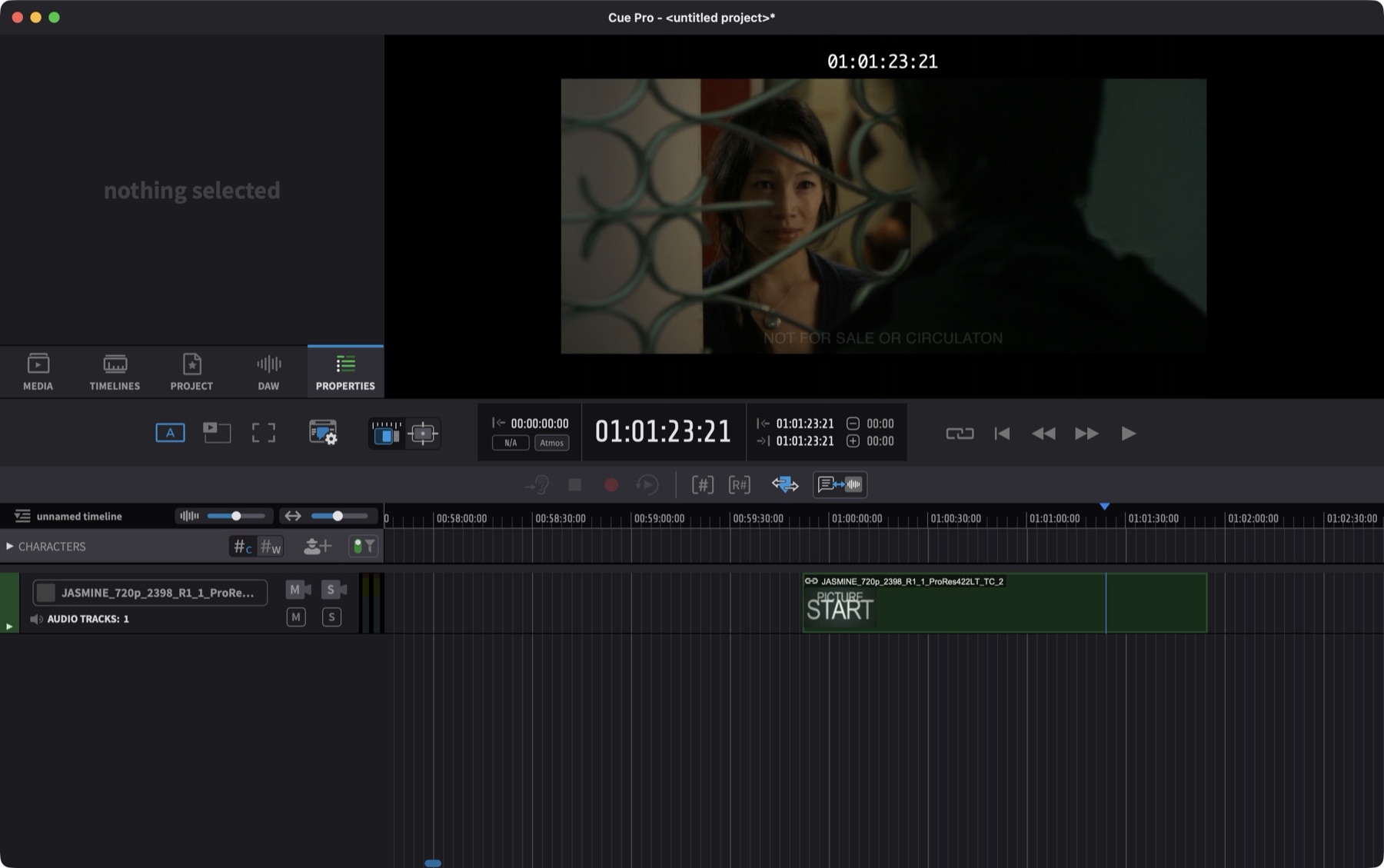Viewport: 1384px width, 868px height.
Task: Click the blue swap arrows icon
Action: (785, 485)
